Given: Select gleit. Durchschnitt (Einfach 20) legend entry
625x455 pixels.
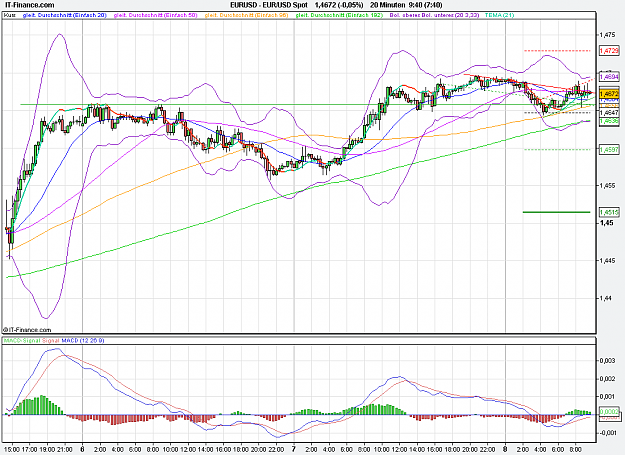Looking at the screenshot, I should click(65, 15).
